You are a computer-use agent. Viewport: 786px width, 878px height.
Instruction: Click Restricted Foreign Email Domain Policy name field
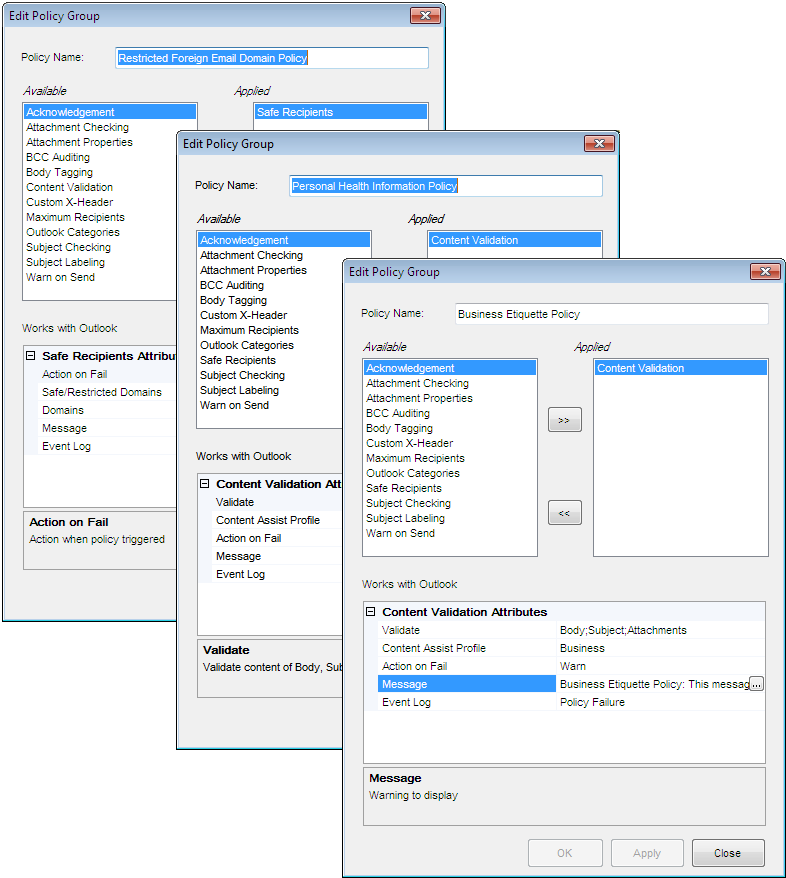pos(272,58)
